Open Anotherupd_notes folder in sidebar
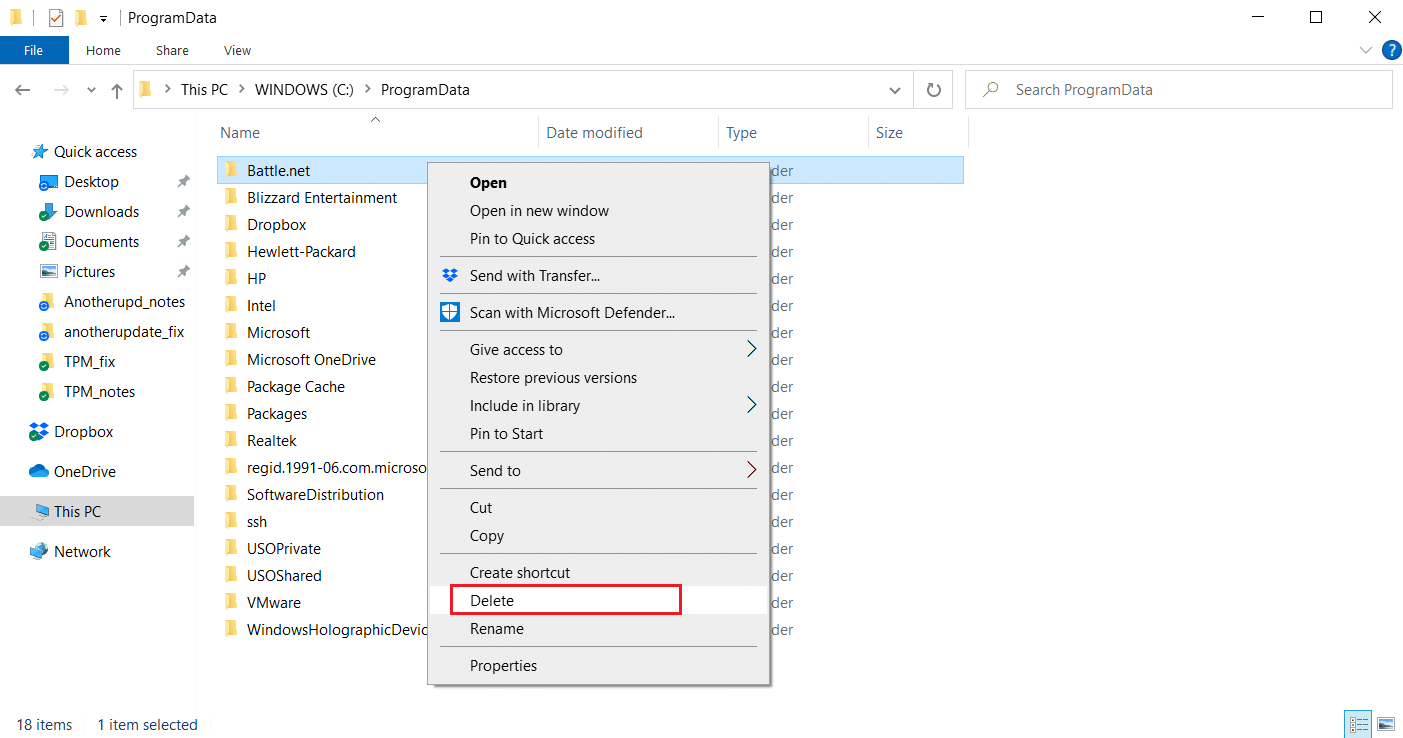The width and height of the screenshot is (1403, 738). point(124,302)
